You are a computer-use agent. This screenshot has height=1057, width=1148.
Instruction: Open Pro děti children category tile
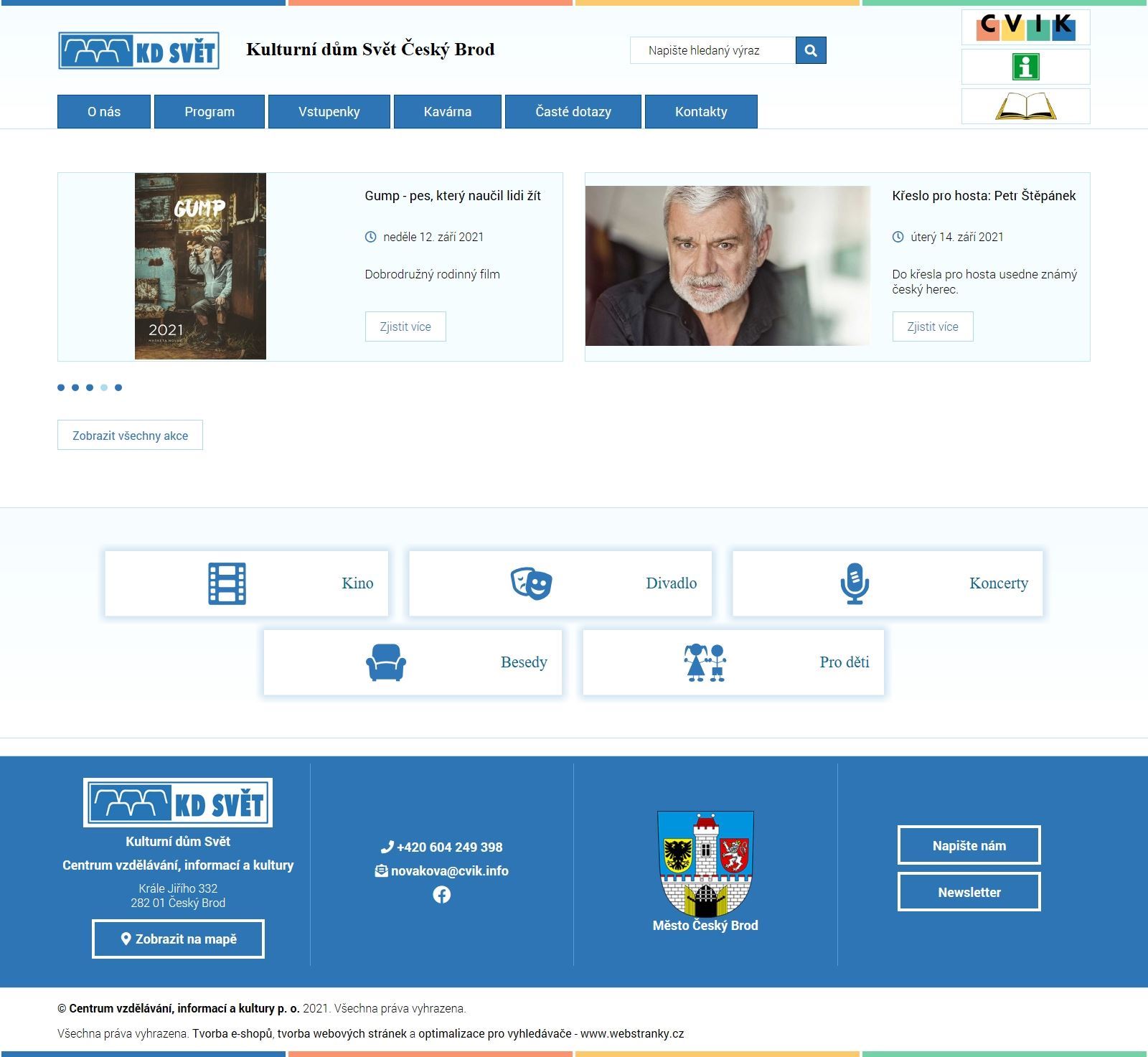(x=733, y=662)
